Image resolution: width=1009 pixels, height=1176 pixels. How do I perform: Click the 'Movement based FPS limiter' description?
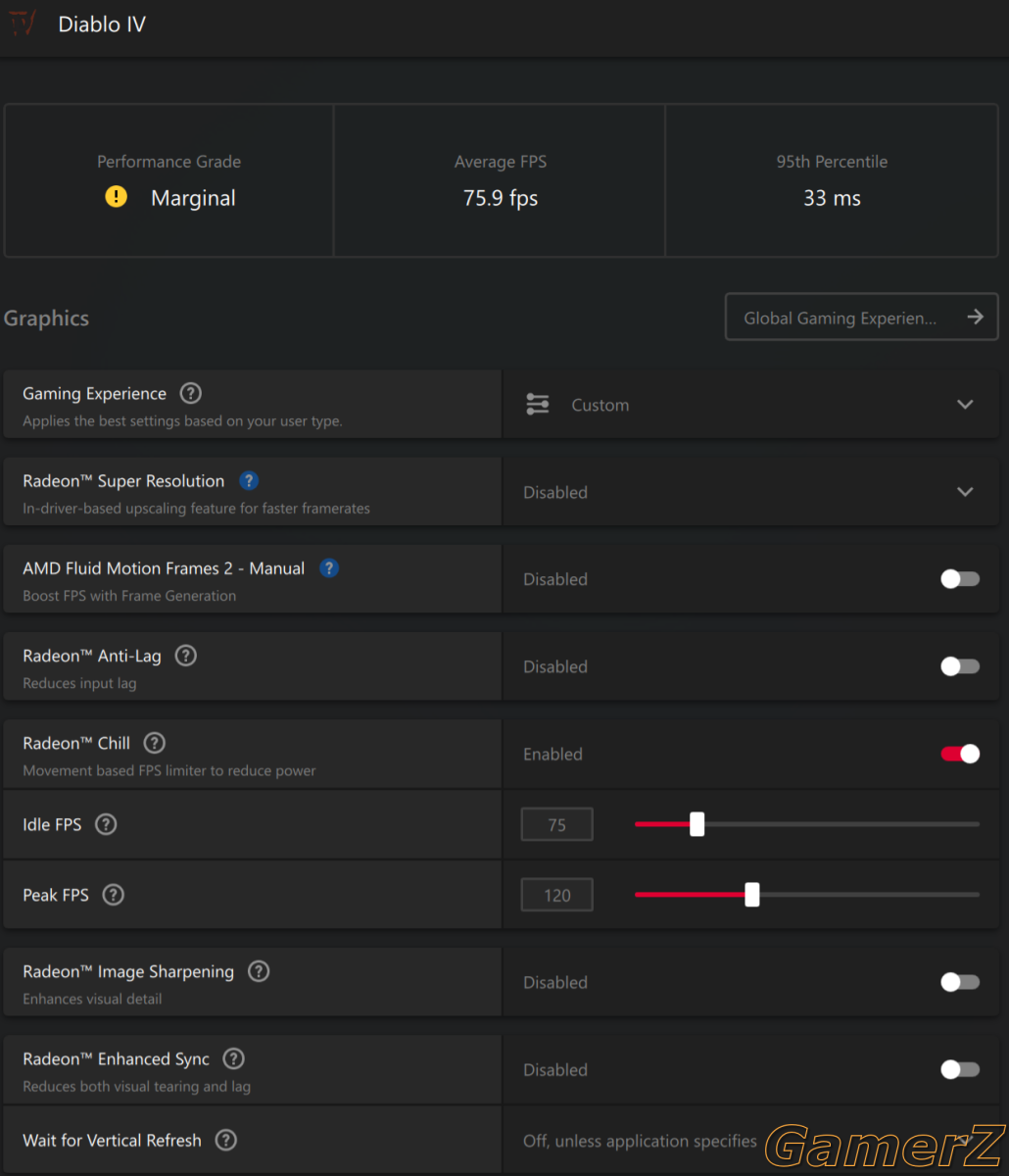pos(169,771)
